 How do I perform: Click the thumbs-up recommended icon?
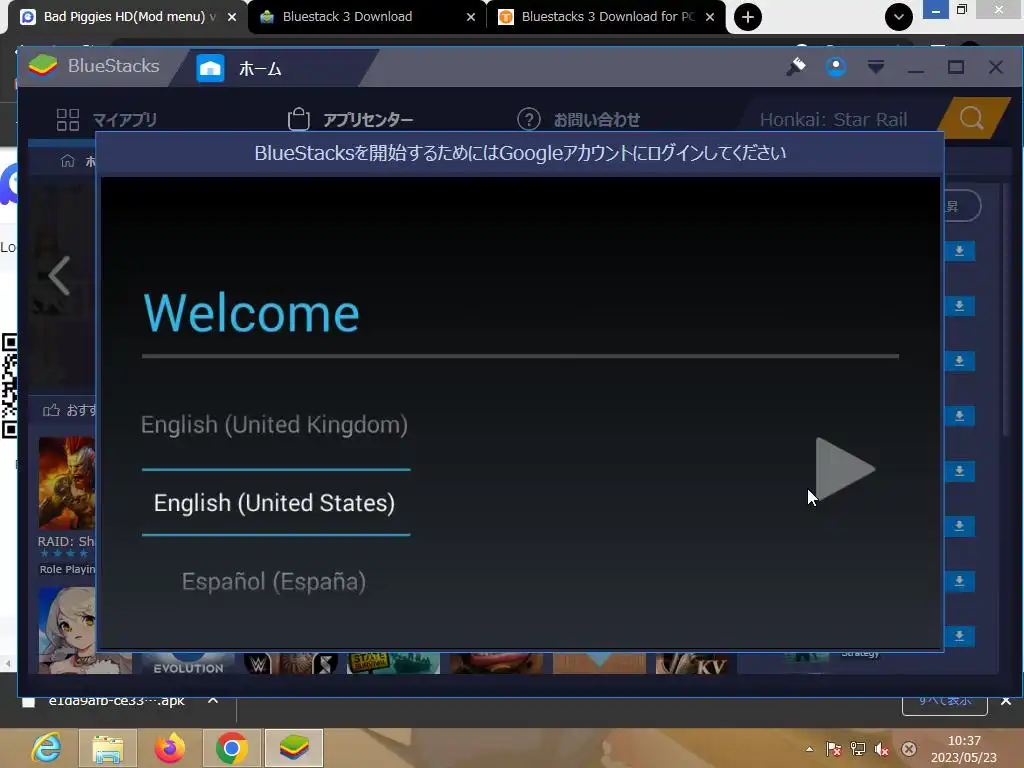tap(51, 410)
